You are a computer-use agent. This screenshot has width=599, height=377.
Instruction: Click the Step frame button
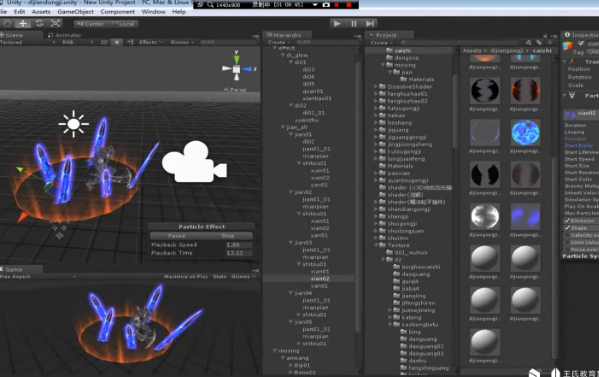pyautogui.click(x=370, y=24)
